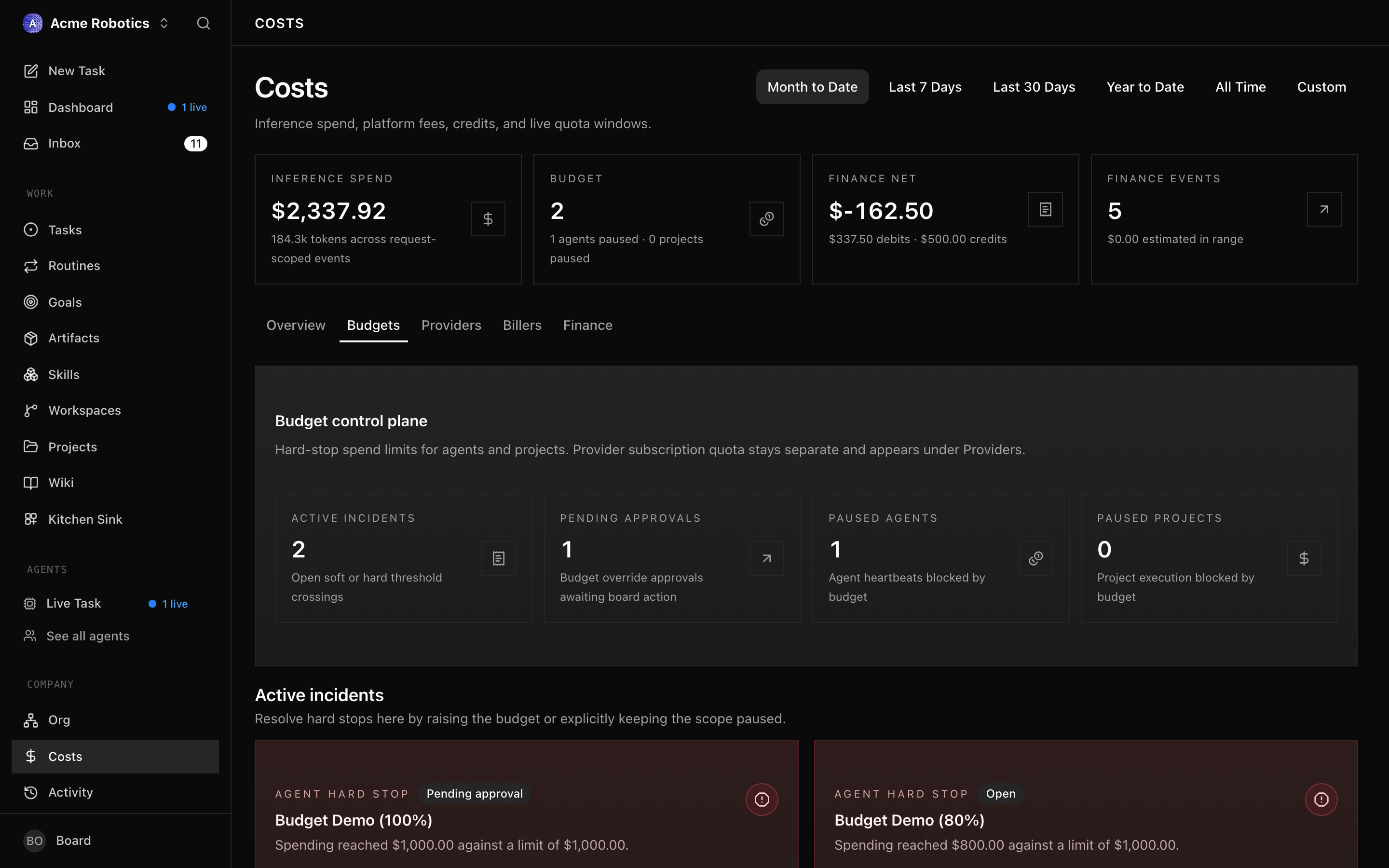Open the Inbox tray icon

point(31,144)
